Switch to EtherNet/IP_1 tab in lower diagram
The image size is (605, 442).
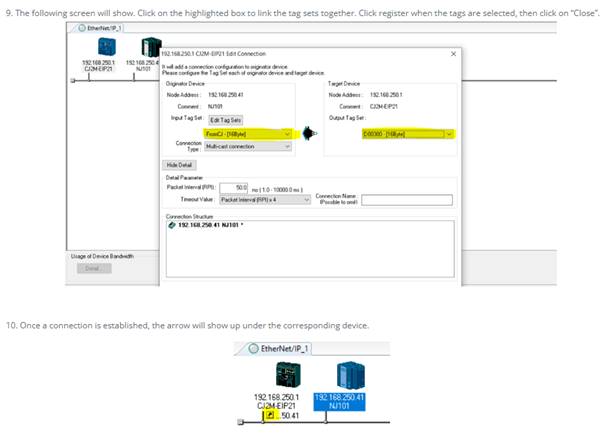280,349
